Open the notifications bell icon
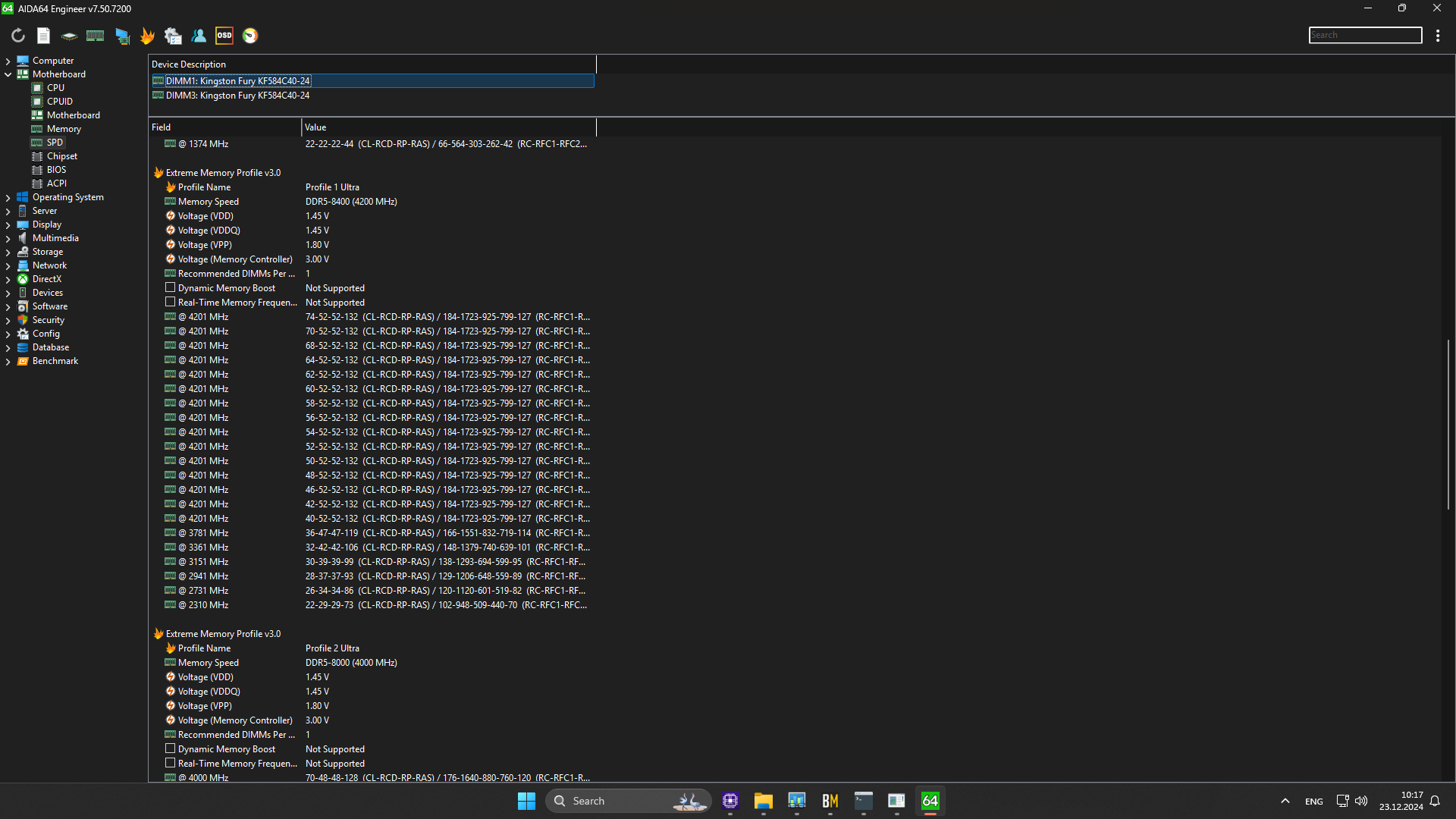The width and height of the screenshot is (1456, 819). pos(1435,801)
